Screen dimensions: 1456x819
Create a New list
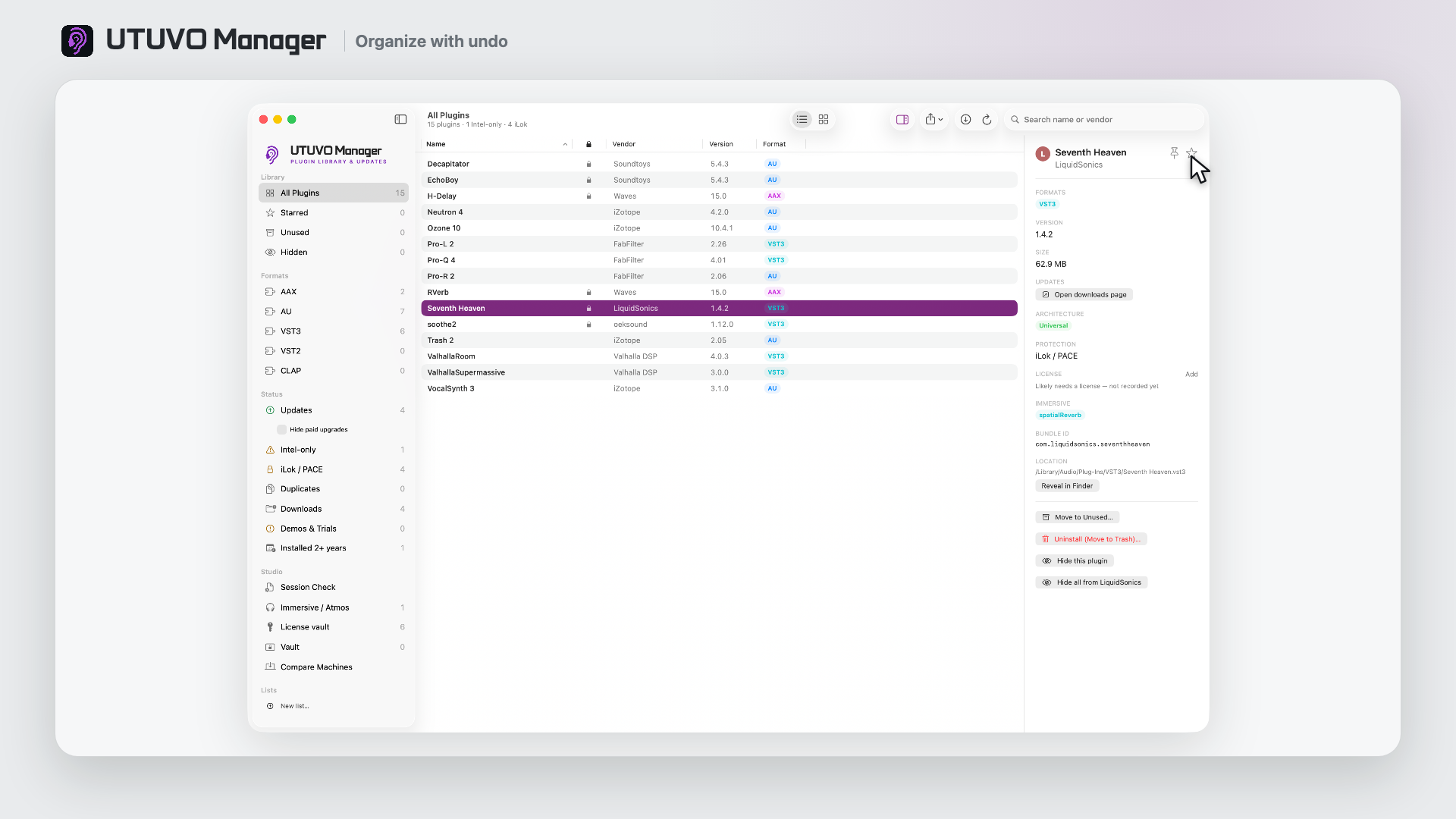tap(288, 706)
